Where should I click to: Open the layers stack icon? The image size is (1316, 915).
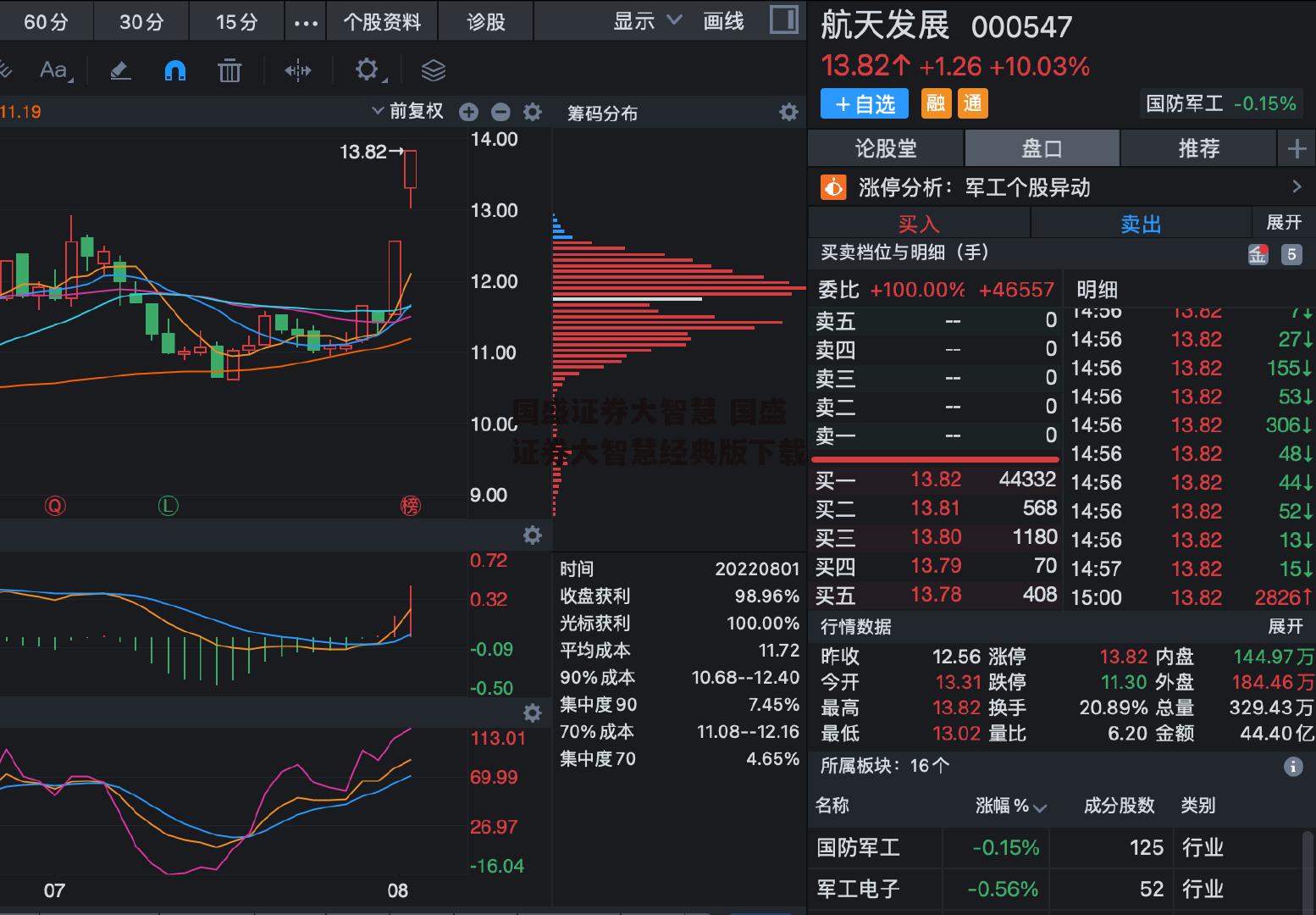[x=433, y=70]
